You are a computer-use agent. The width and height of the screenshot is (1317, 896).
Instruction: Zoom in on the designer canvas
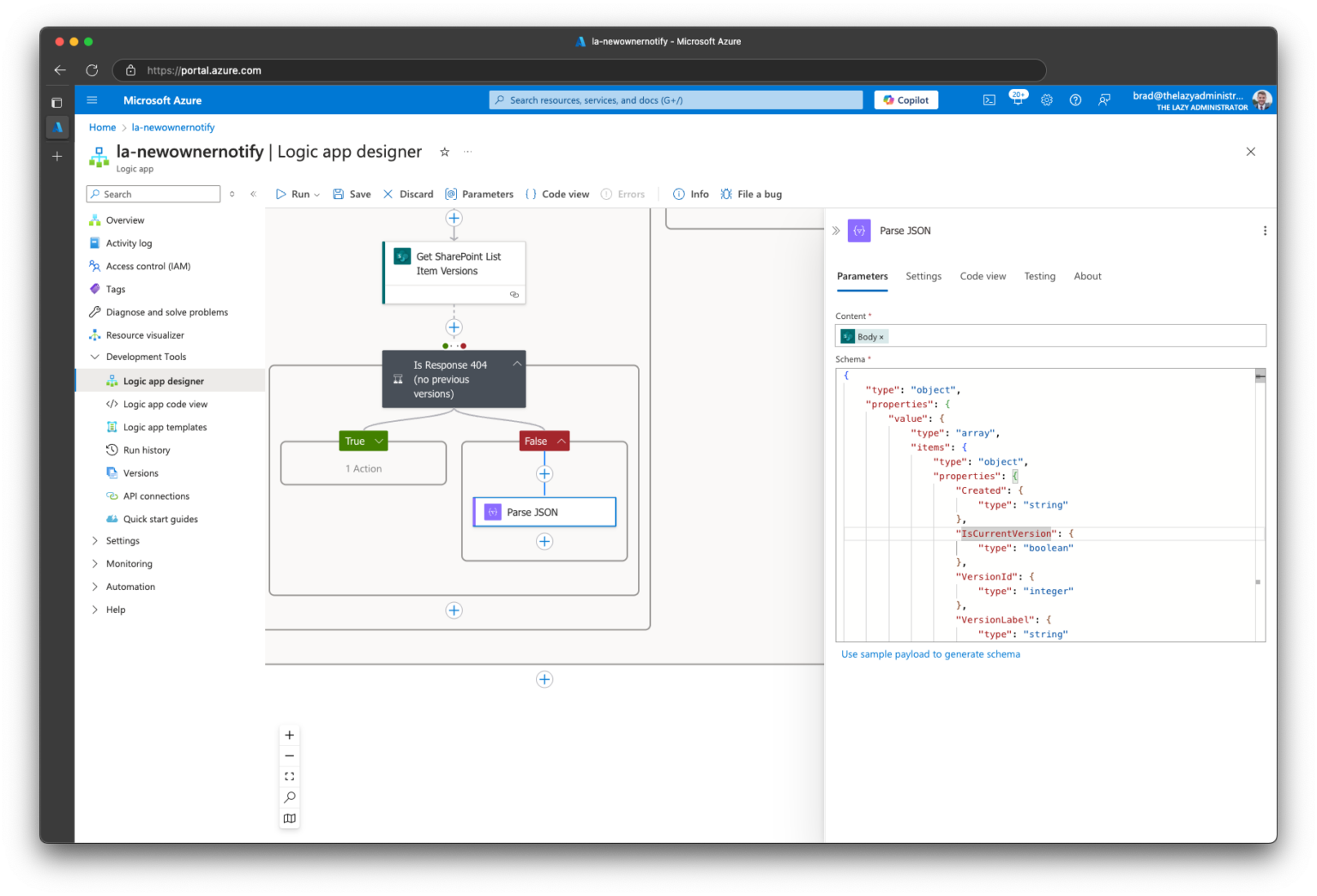(289, 736)
